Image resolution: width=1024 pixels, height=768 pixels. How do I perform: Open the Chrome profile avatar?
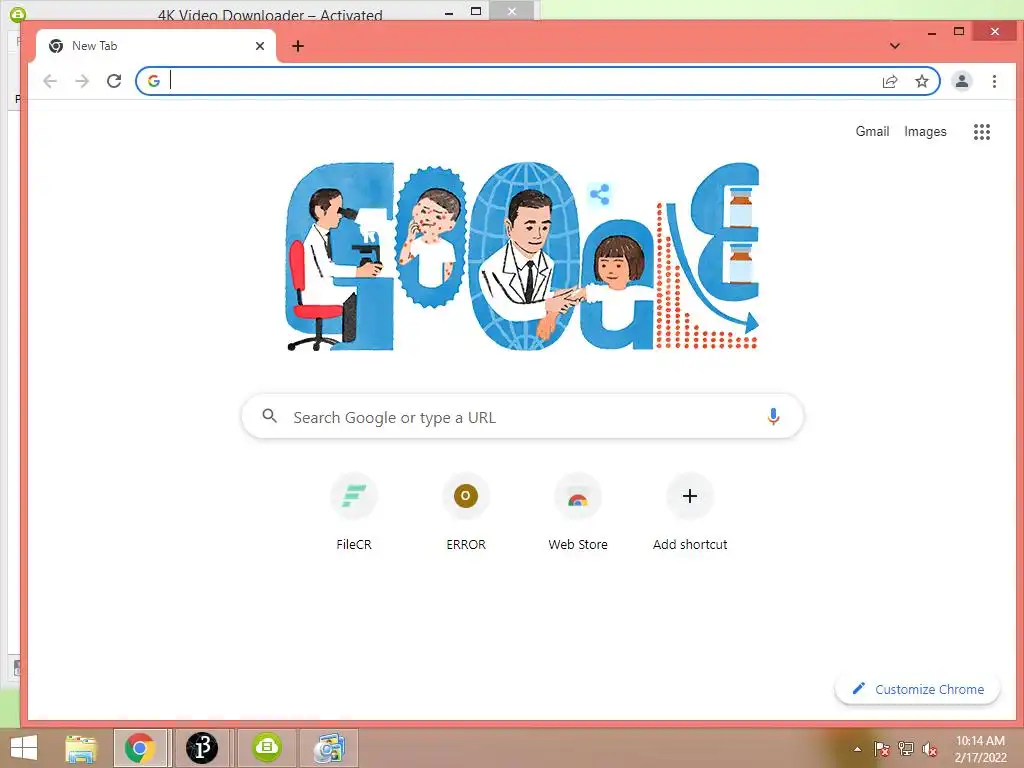tap(962, 81)
